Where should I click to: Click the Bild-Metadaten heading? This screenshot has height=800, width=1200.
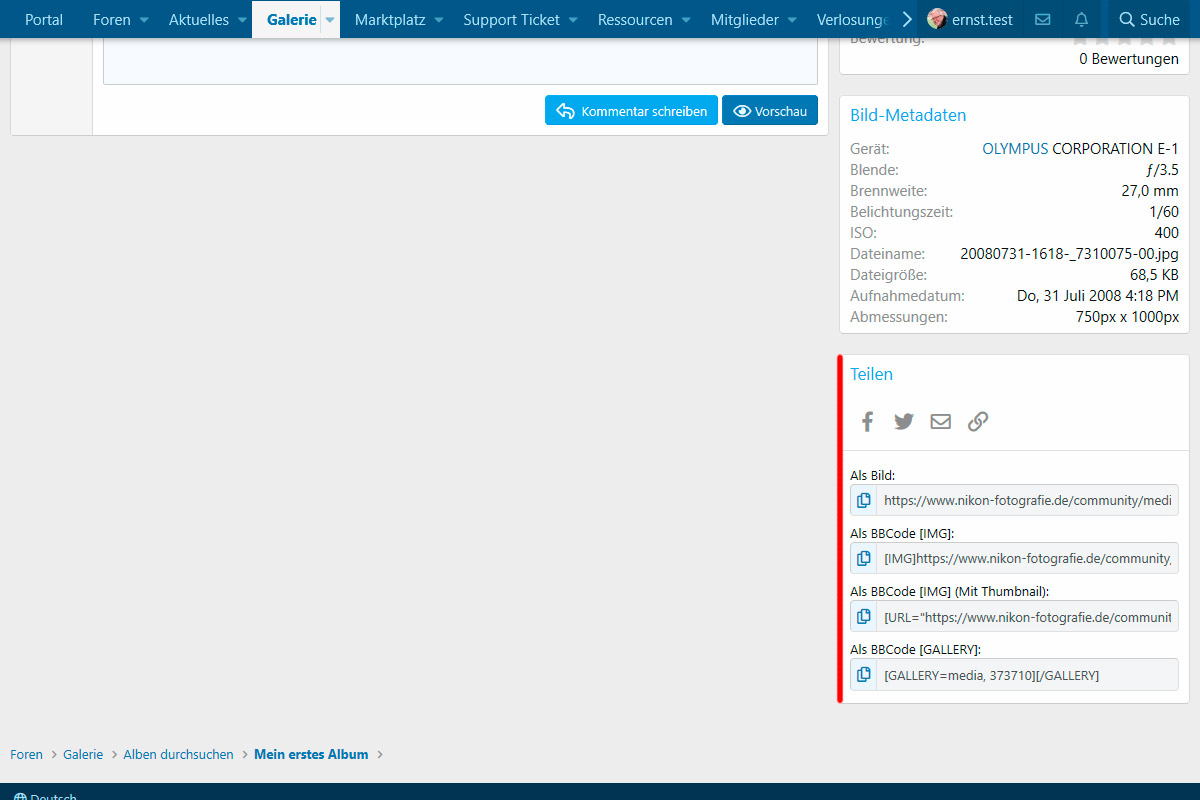[x=908, y=115]
